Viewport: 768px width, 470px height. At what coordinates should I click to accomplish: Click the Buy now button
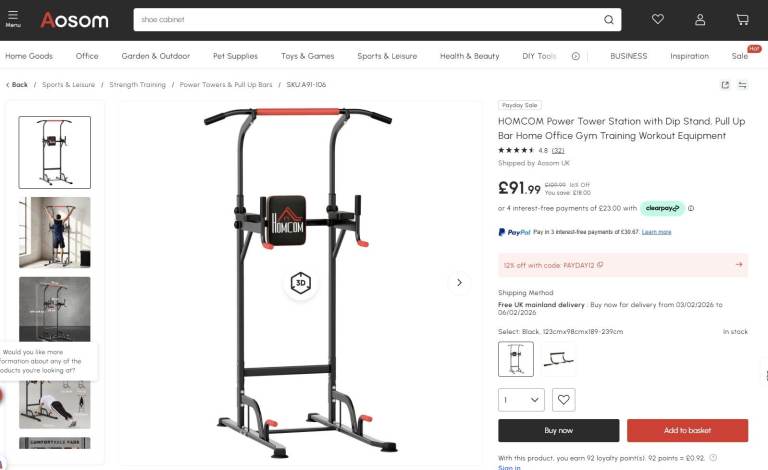click(x=558, y=430)
